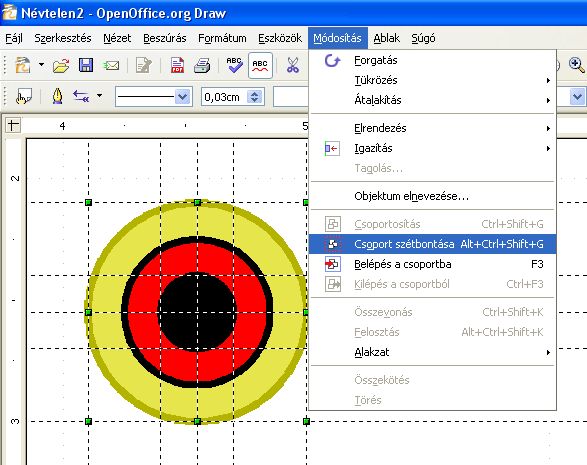Toggle AutoSpellcheck red-underline ABC button
The height and width of the screenshot is (465, 587).
click(260, 65)
